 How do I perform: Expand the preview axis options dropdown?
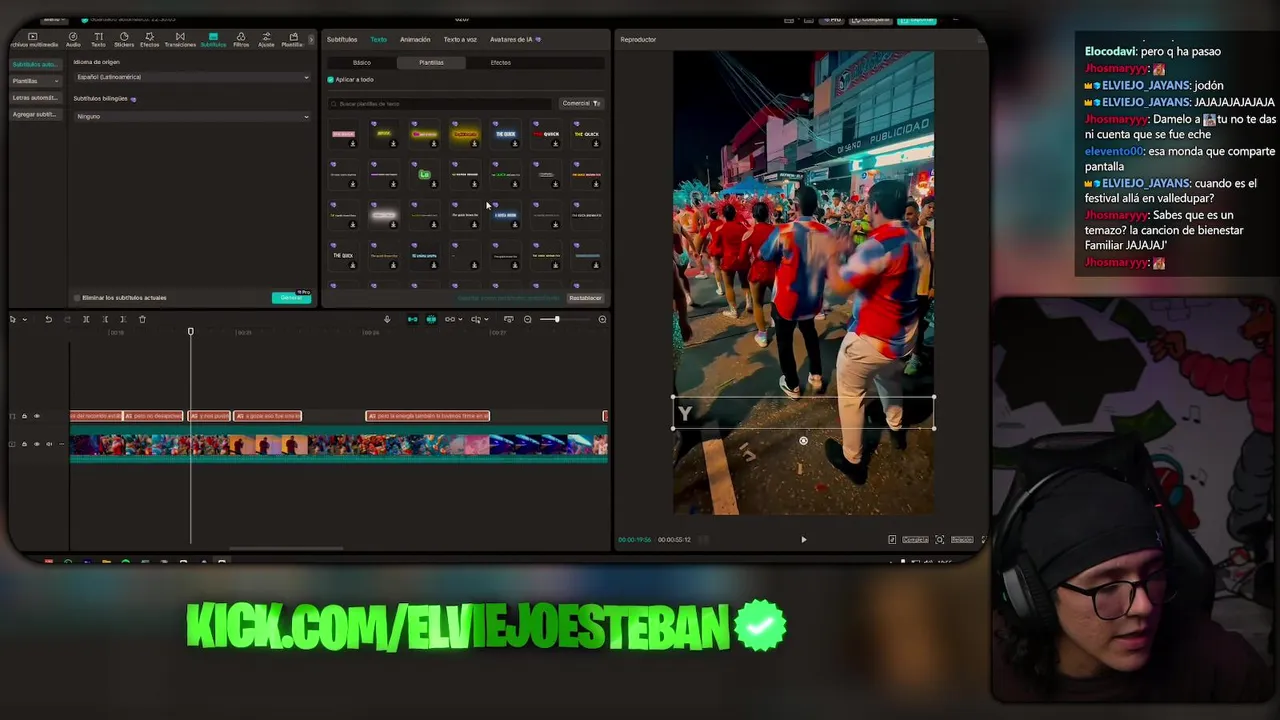click(x=486, y=319)
